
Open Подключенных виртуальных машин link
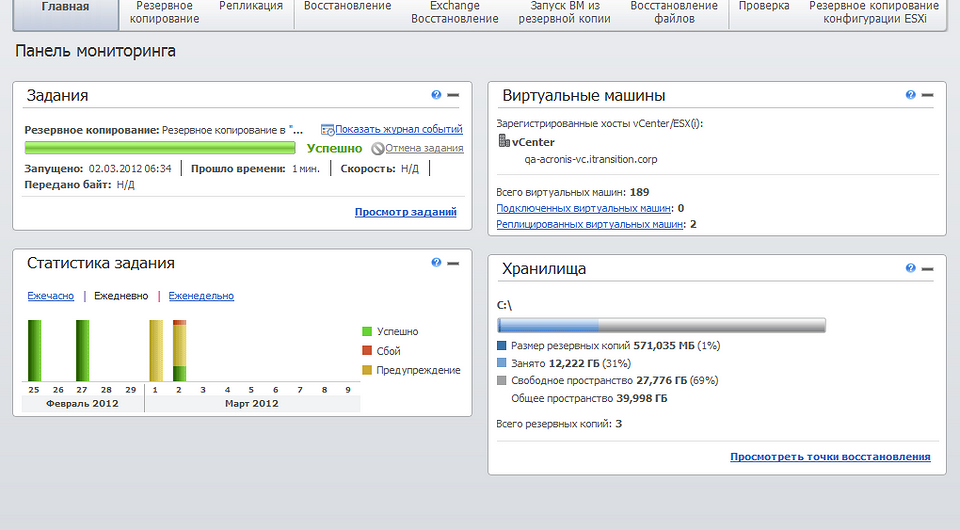(584, 208)
